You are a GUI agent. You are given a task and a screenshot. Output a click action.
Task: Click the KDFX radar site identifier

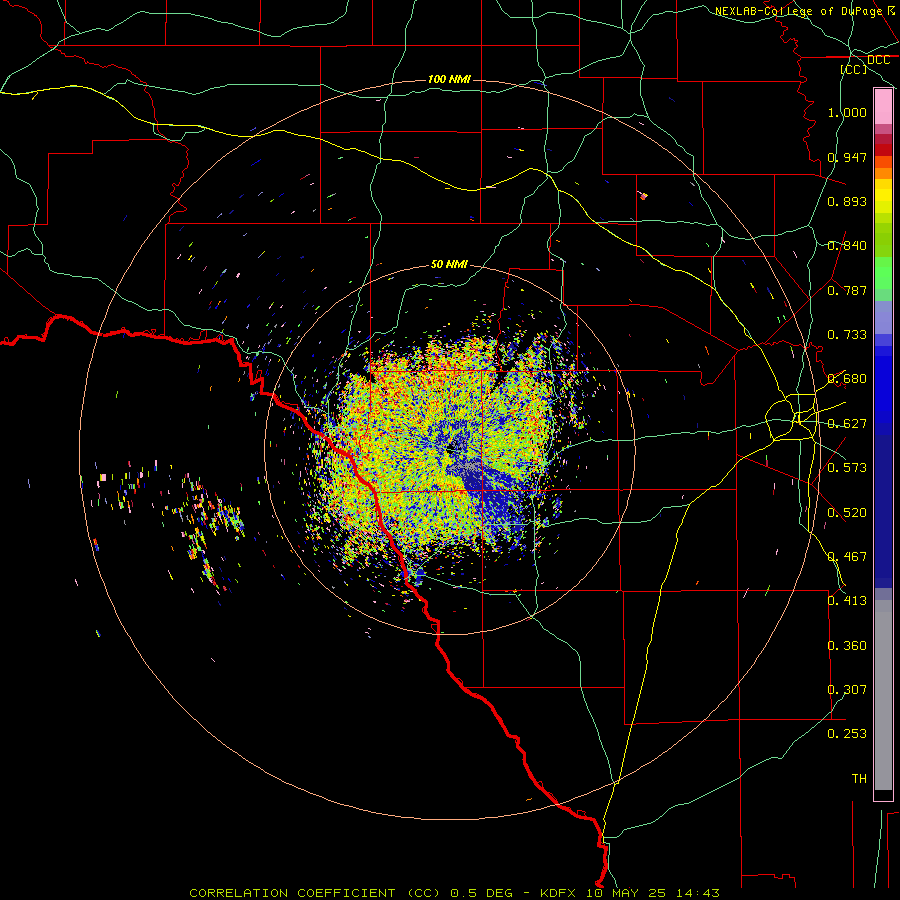point(560,893)
